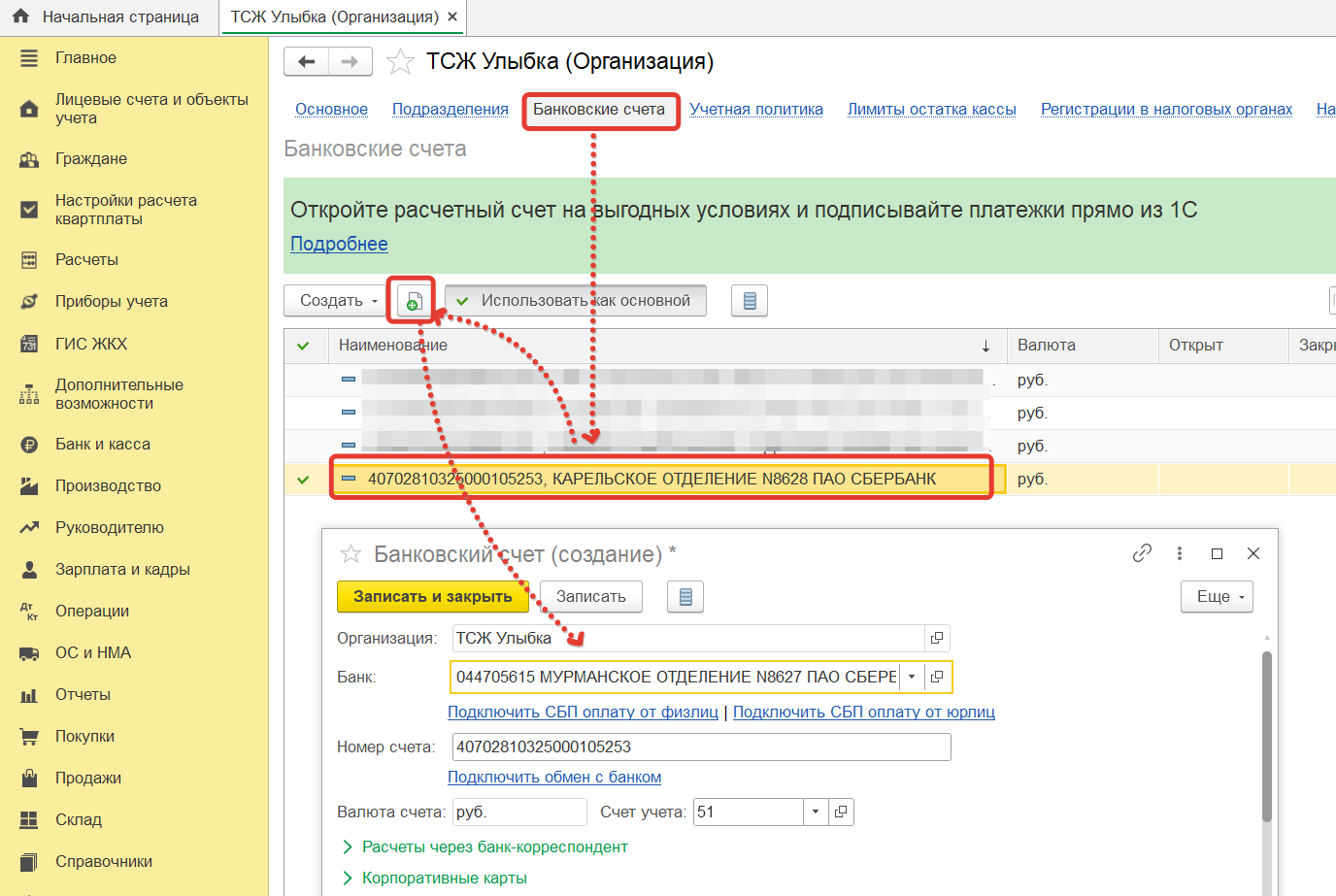
Task: Switch to the Учетная политика tab
Action: [756, 110]
